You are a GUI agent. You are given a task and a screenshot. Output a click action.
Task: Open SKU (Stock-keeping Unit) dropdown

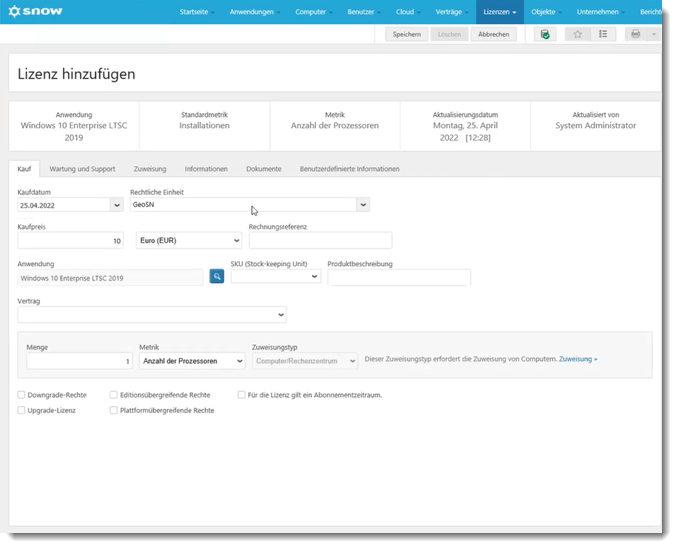276,276
